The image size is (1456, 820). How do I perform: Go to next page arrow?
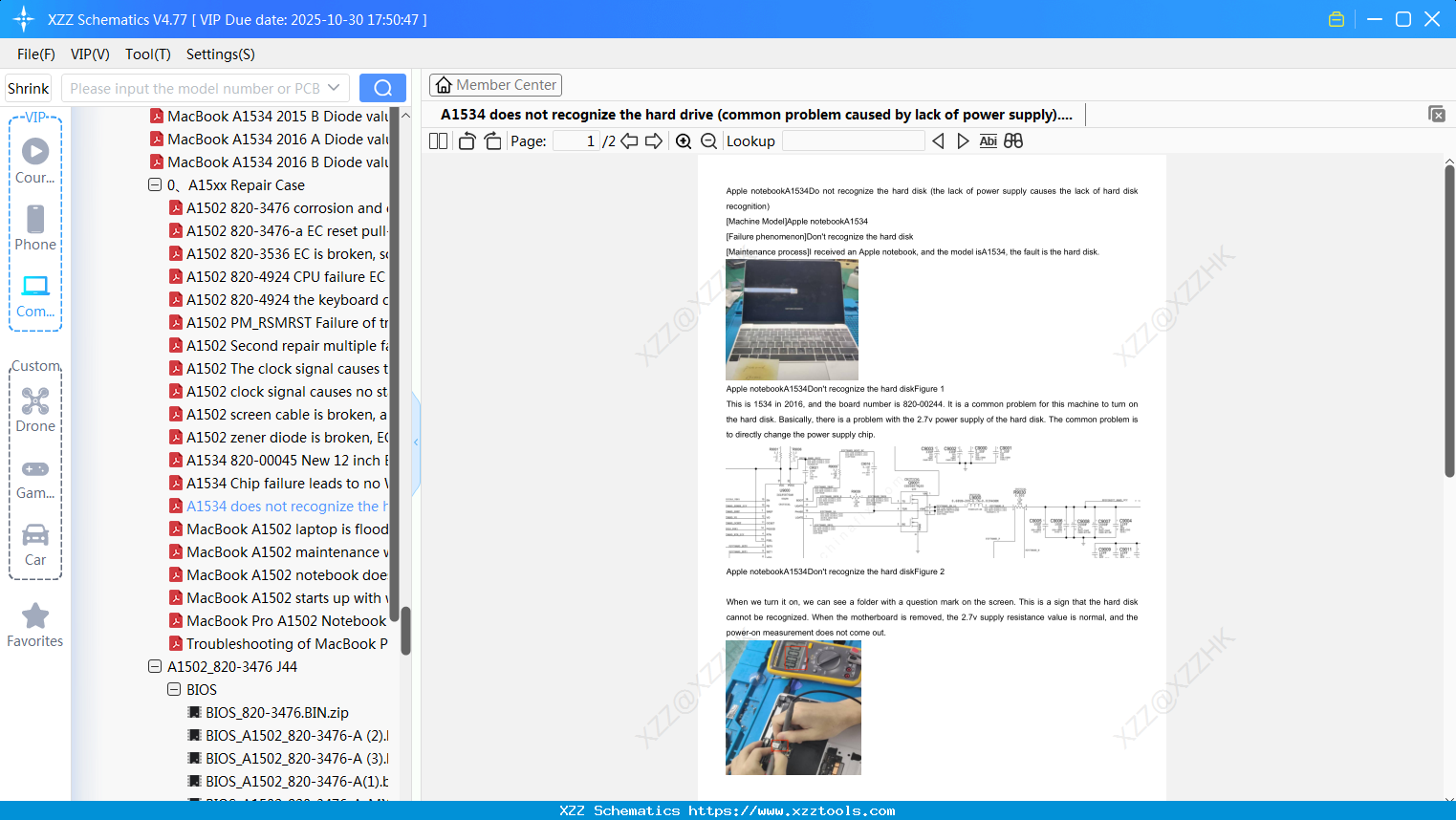[654, 140]
